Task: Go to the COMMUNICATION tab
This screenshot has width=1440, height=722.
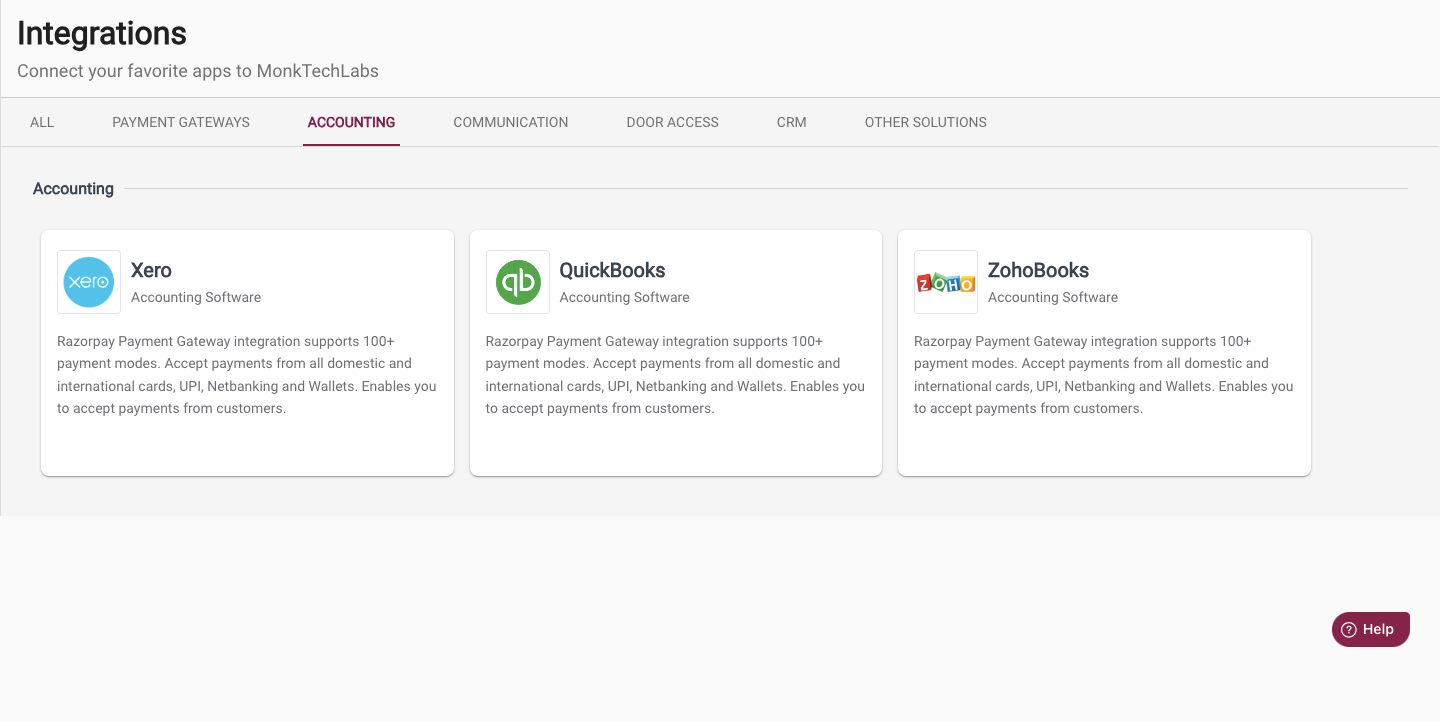Action: (x=510, y=122)
